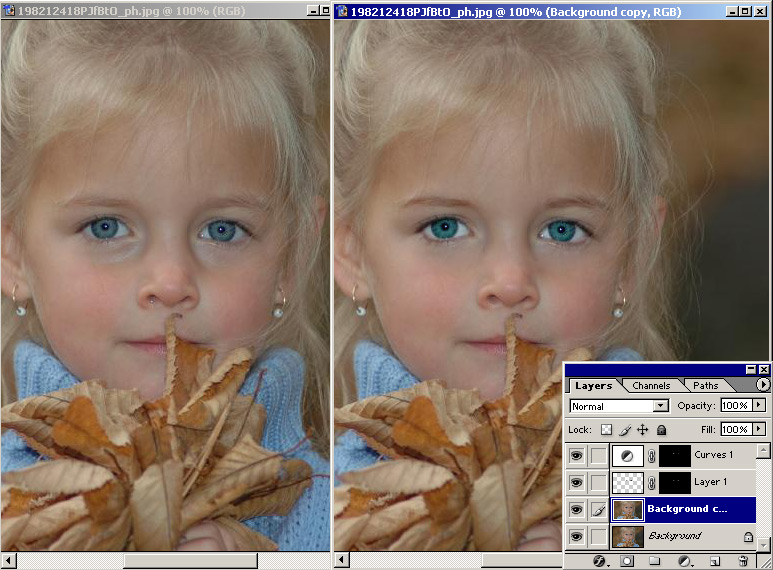Screen dimensions: 773x570
Task: Delete layer with the trash icon
Action: click(x=743, y=561)
